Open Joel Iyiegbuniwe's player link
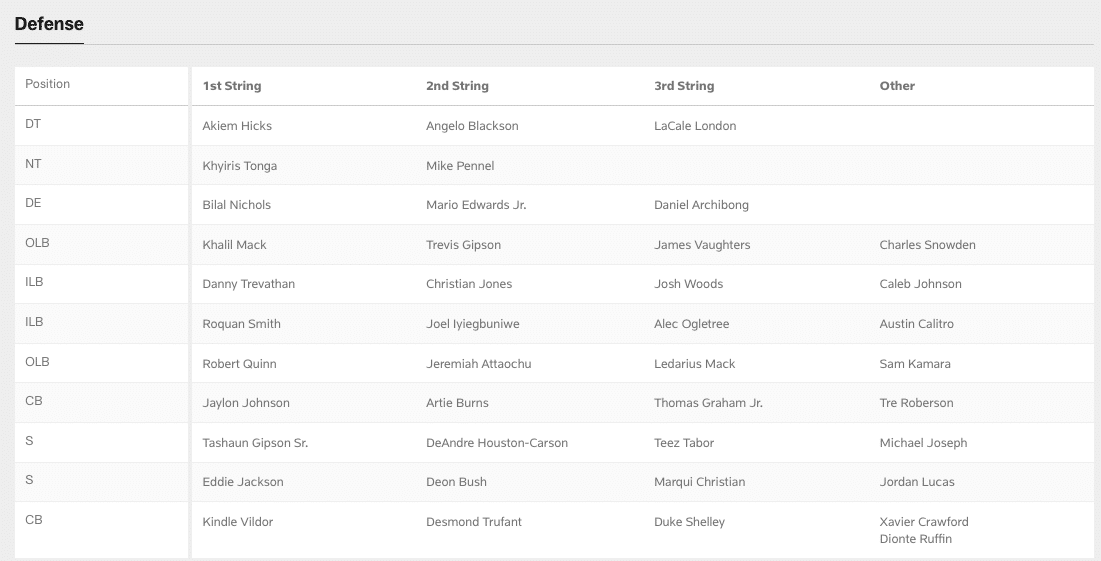 [x=472, y=324]
